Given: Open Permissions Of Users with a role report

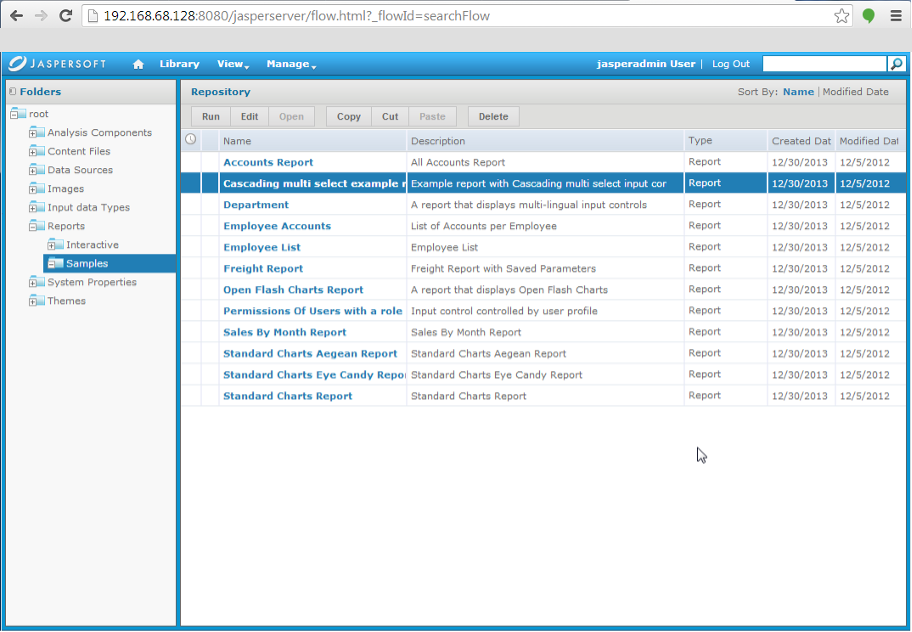Looking at the screenshot, I should click(x=313, y=311).
